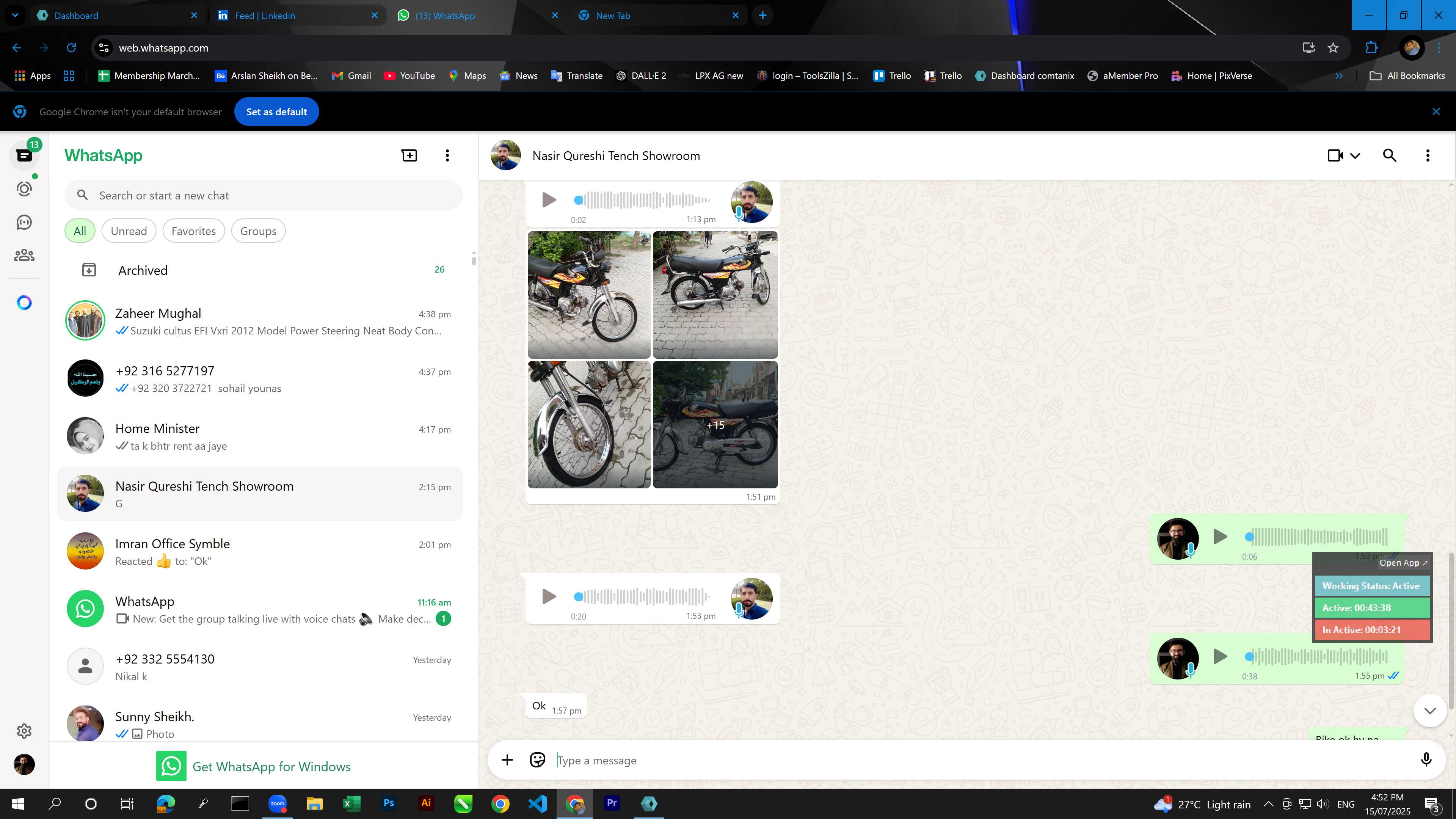Click the Search or start a new chat box
Viewport: 1456px width, 819px height.
click(x=264, y=196)
